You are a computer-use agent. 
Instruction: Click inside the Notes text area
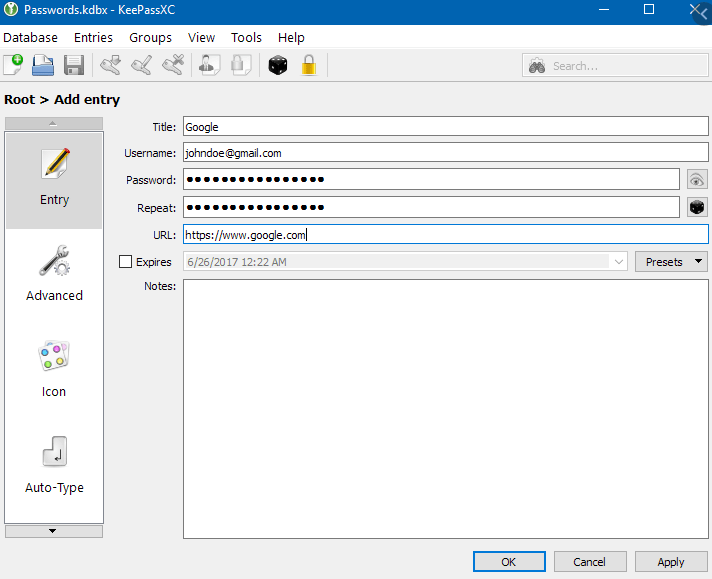tap(445, 408)
